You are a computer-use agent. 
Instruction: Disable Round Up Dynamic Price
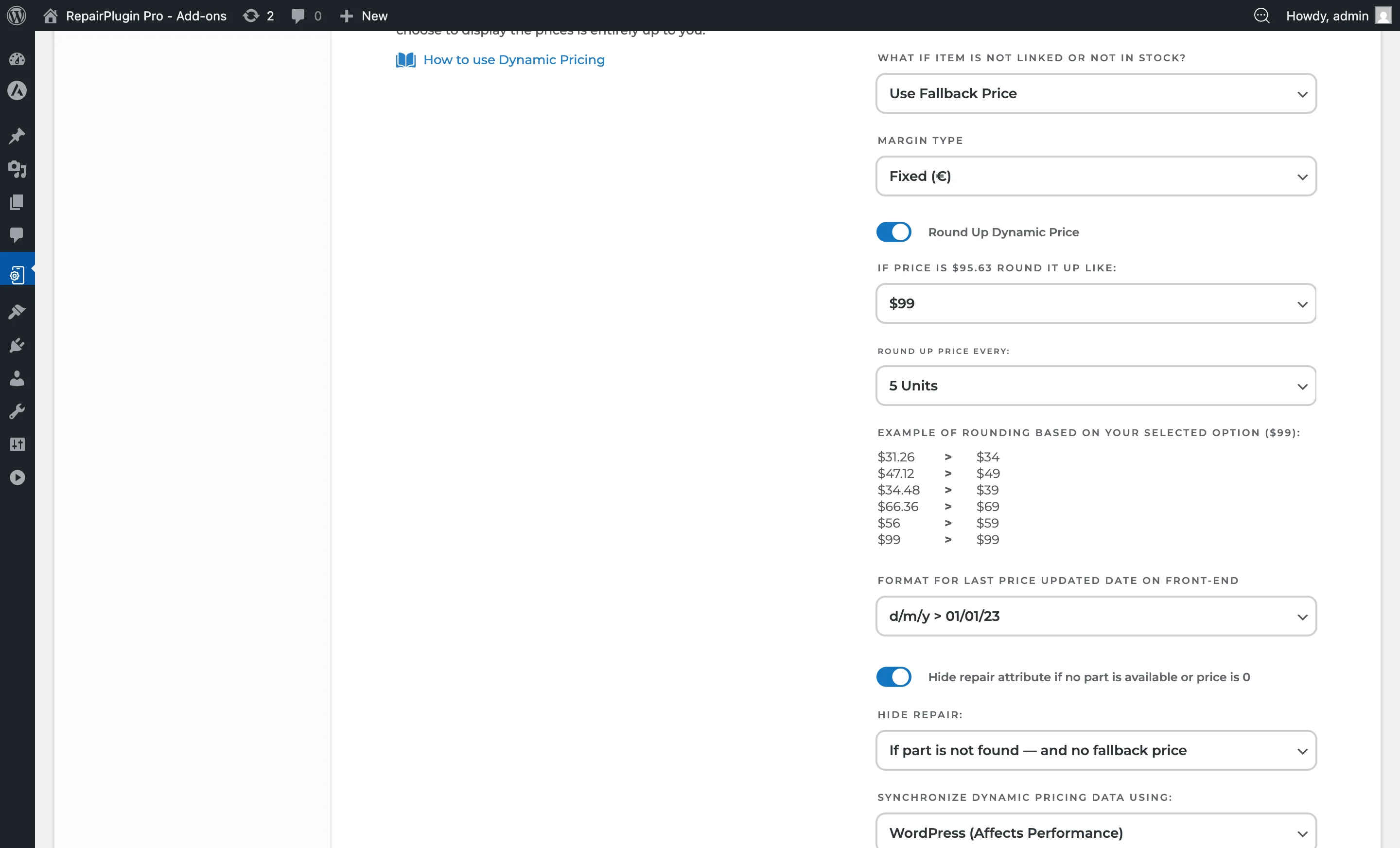(893, 232)
